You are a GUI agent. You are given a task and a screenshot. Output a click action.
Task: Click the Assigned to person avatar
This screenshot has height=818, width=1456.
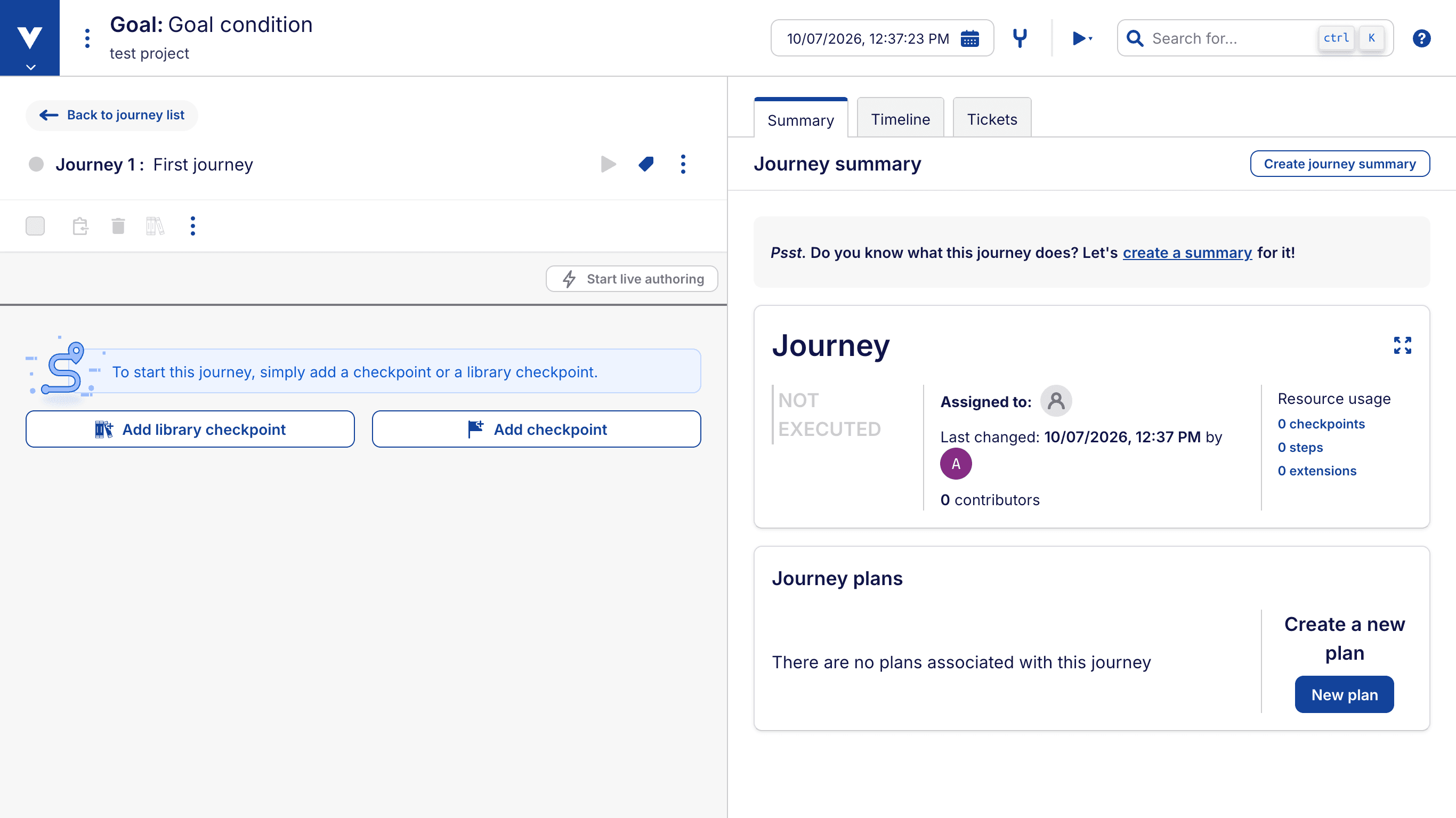(1056, 401)
